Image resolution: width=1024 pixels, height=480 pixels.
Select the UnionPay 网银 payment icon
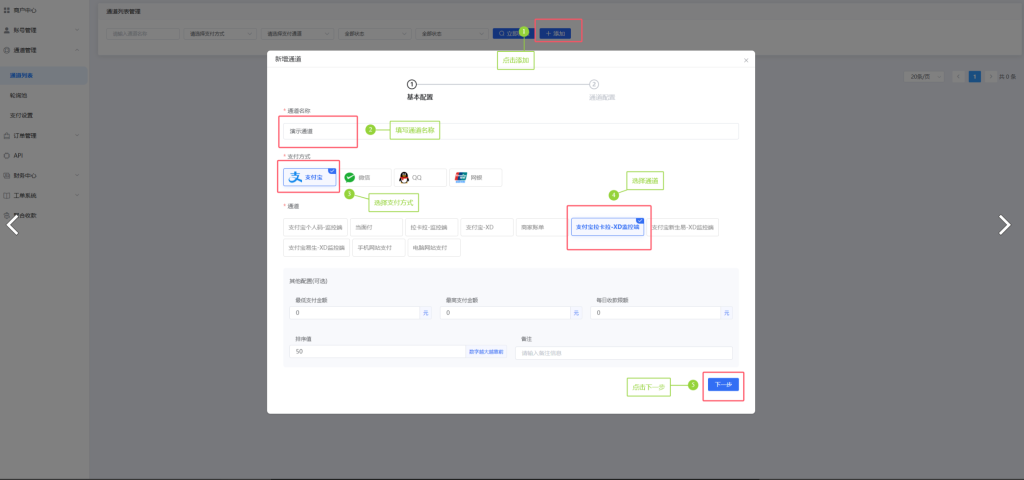475,177
